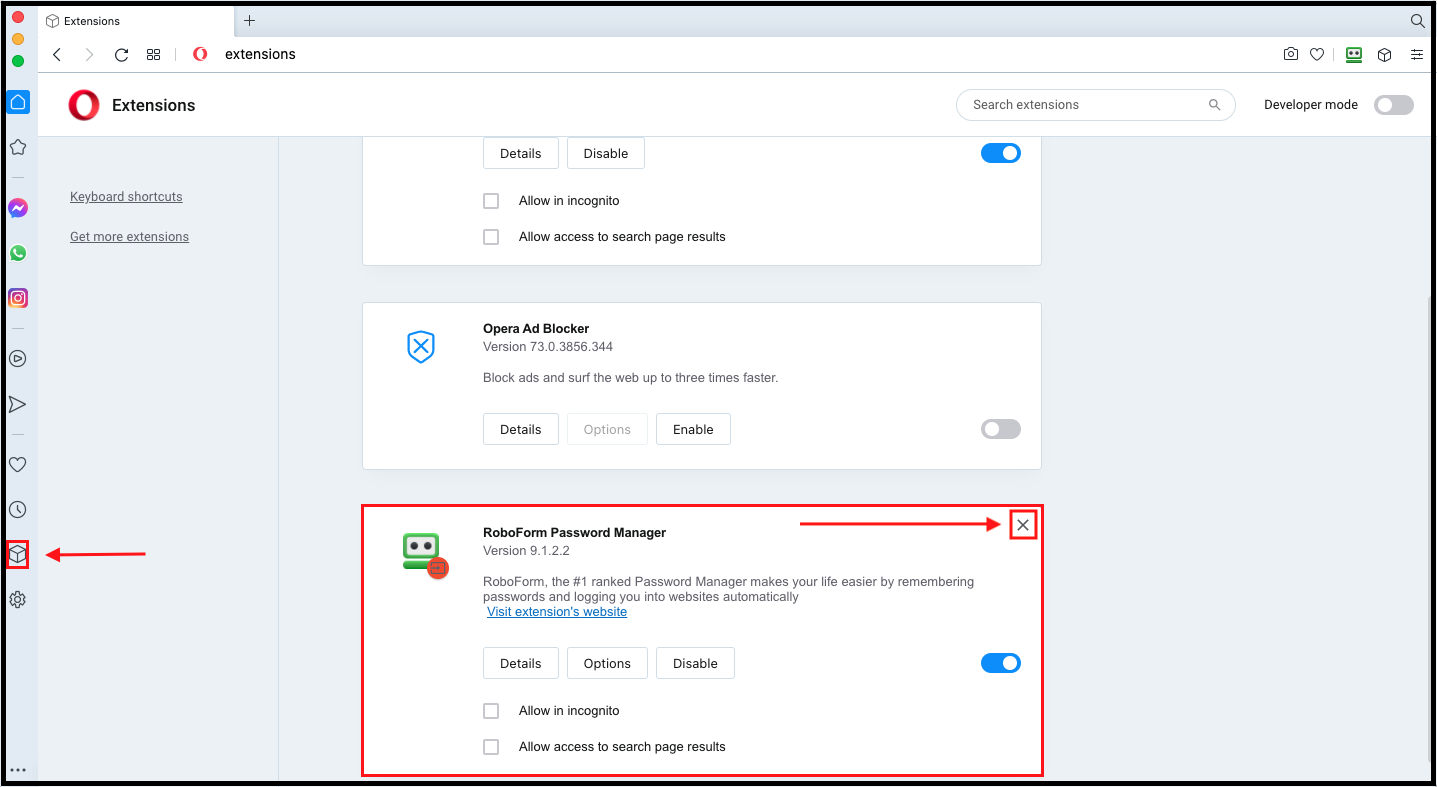Enable the Opera Ad Blocker toggle

click(x=1001, y=429)
